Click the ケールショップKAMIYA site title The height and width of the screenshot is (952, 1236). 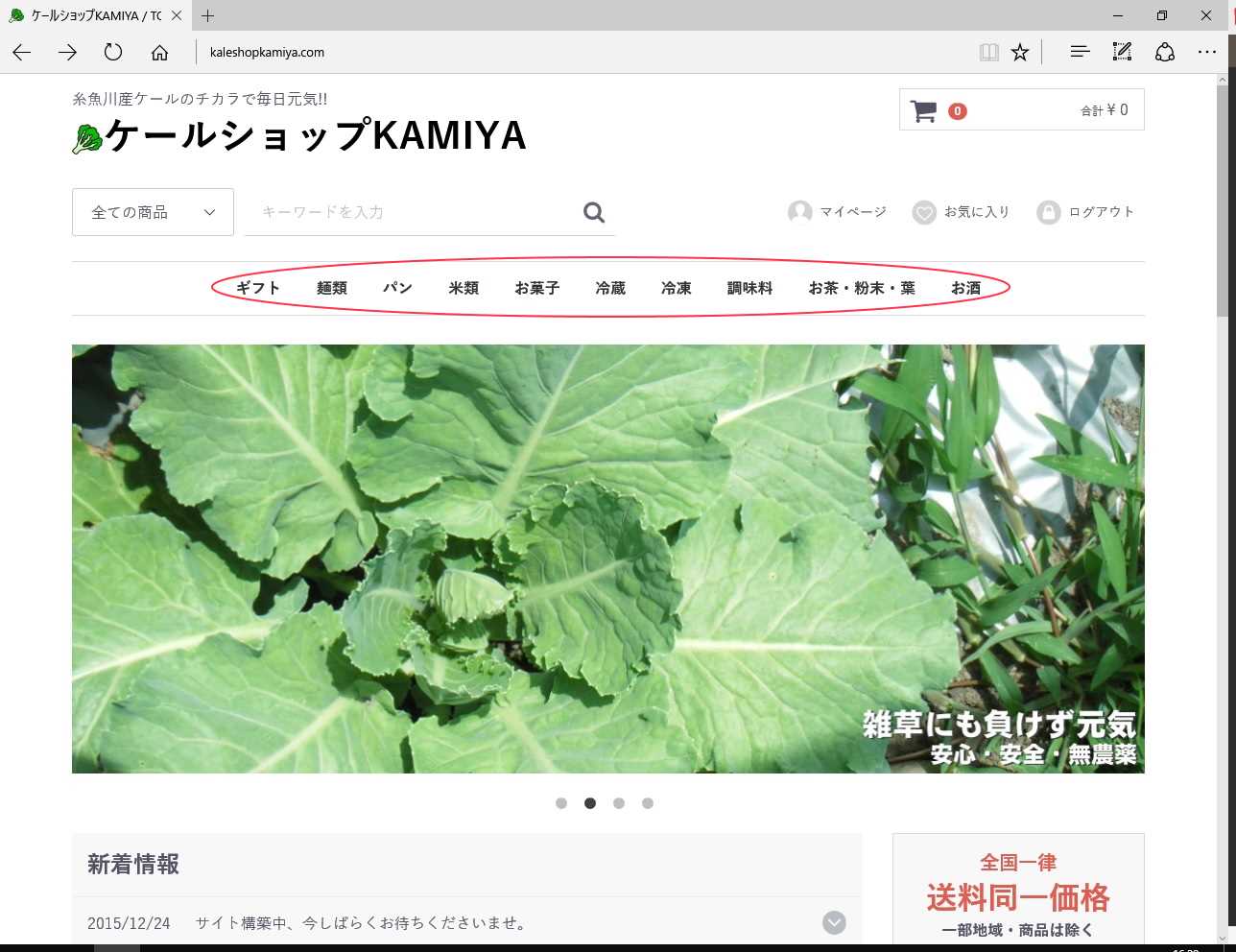(315, 136)
